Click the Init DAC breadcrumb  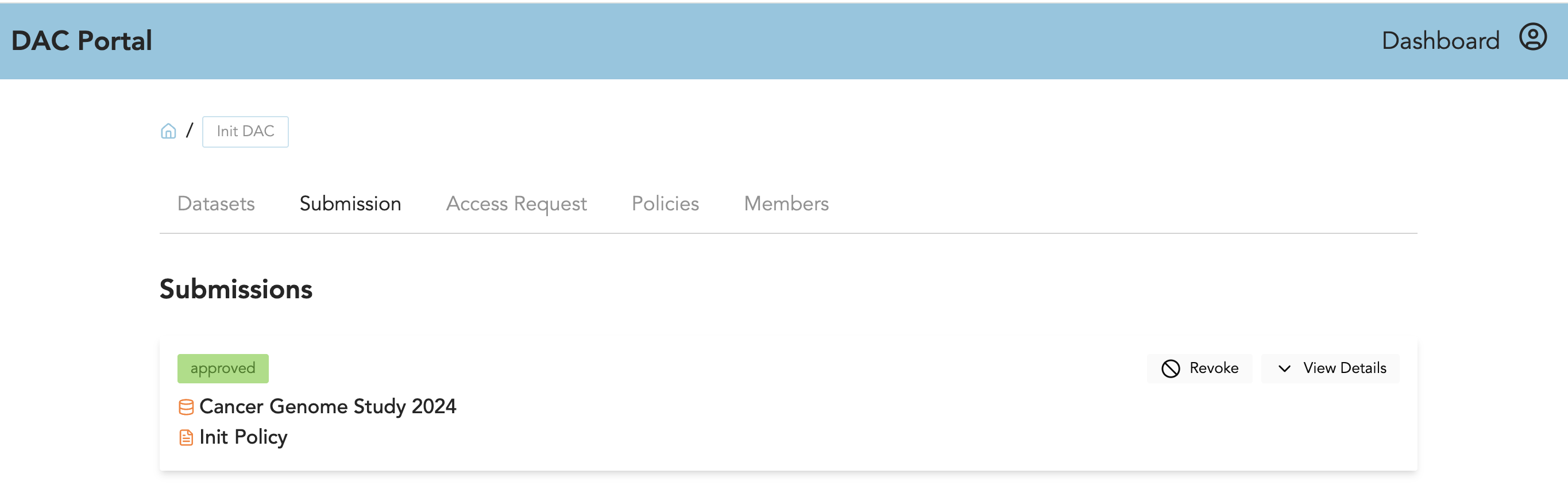click(245, 132)
